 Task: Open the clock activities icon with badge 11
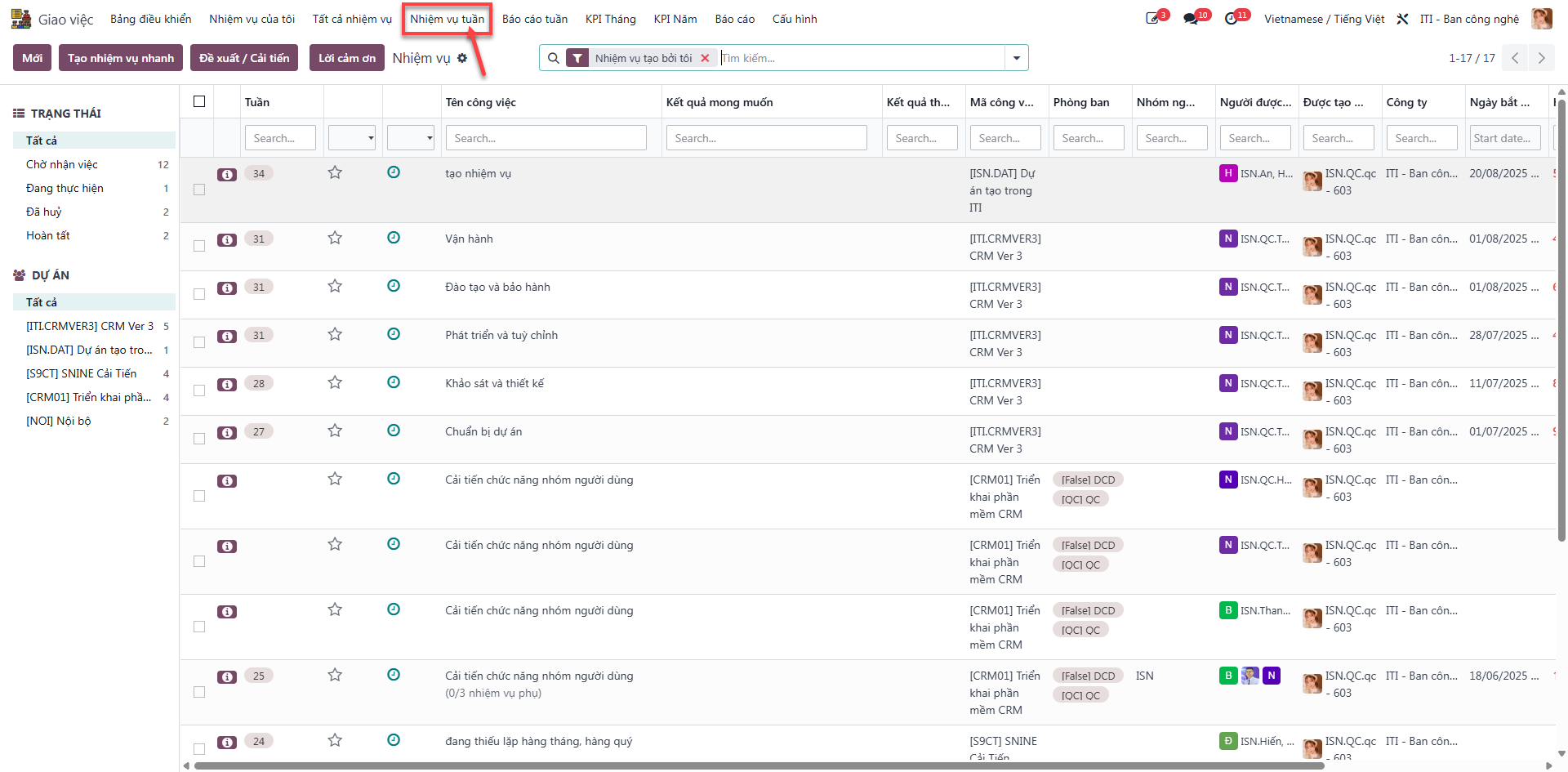click(x=1232, y=19)
